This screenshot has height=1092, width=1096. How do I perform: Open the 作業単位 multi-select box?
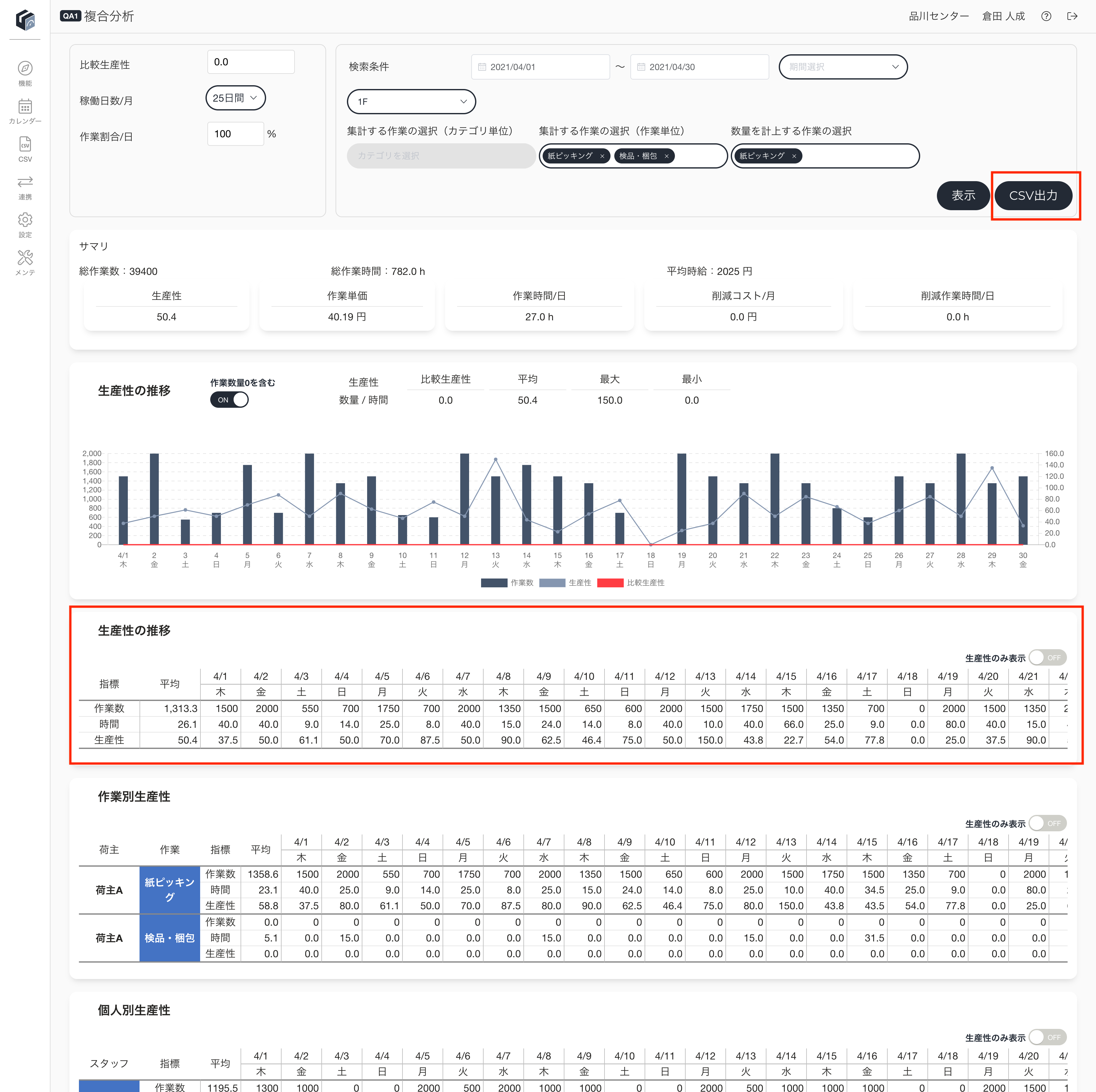[x=633, y=156]
